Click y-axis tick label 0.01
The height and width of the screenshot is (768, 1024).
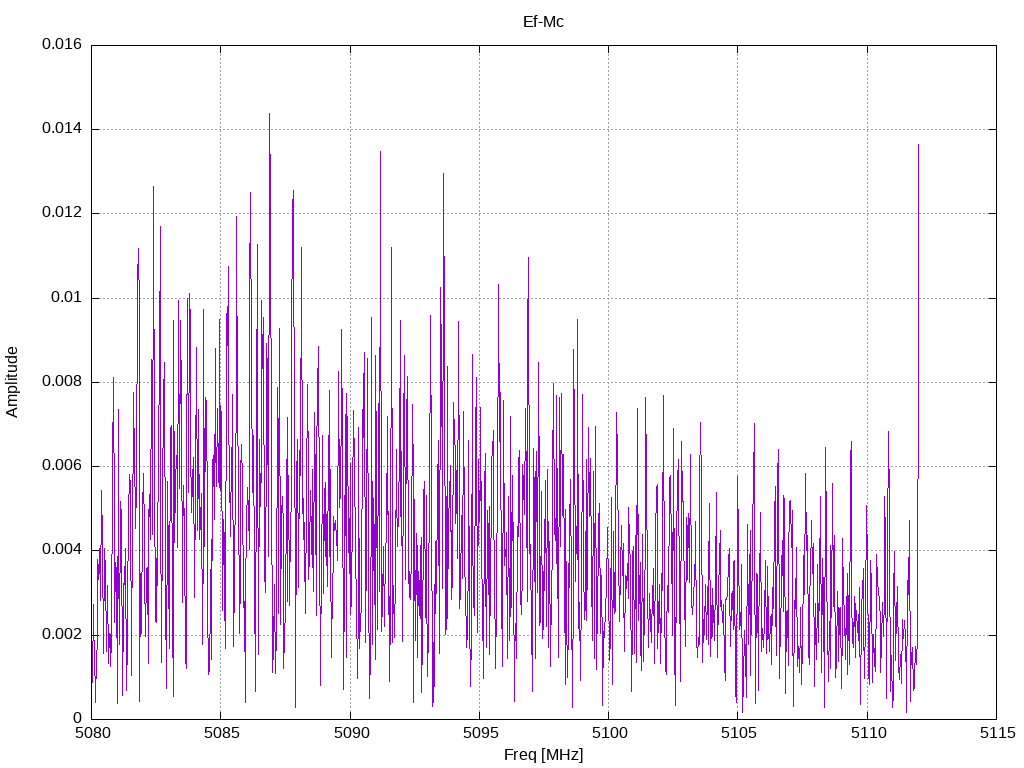click(67, 297)
